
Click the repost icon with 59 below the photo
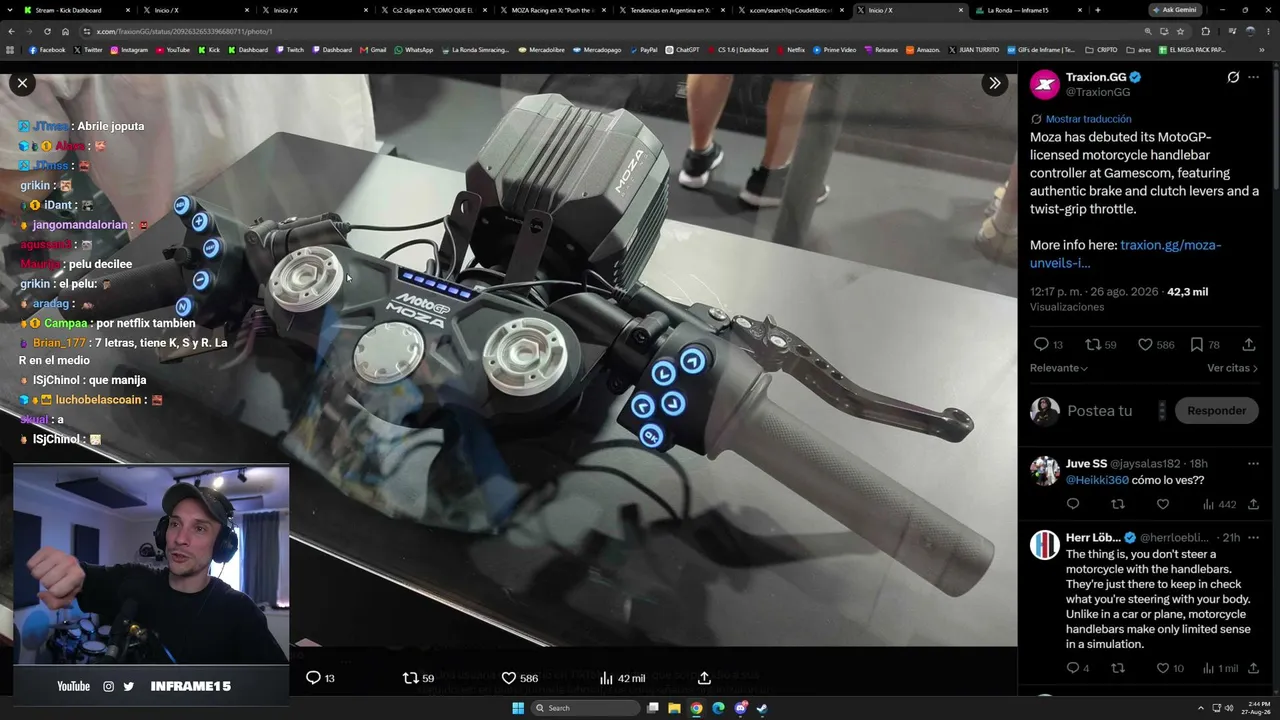(x=418, y=678)
